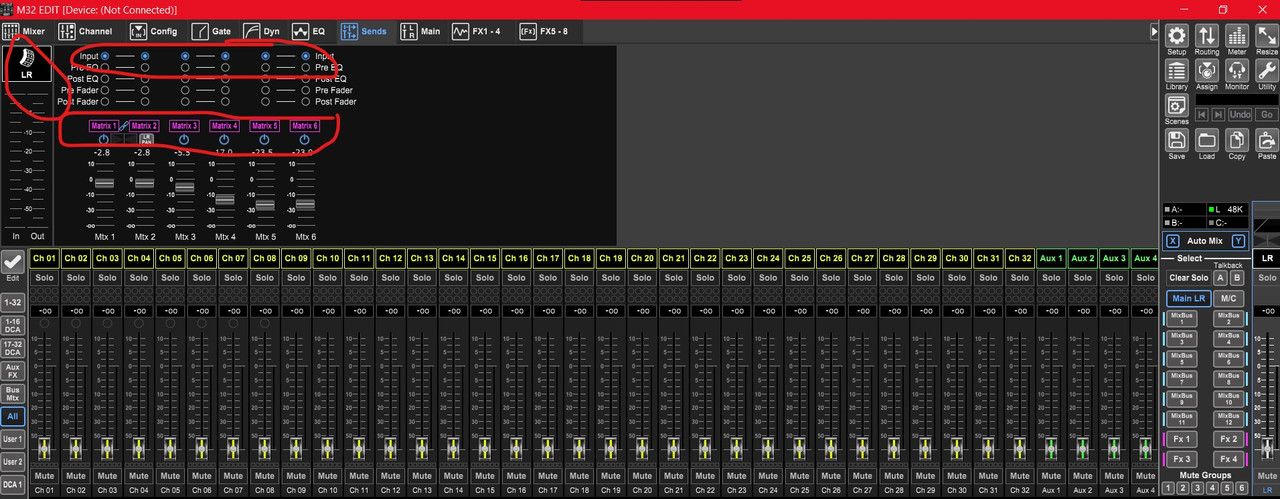Select Post EQ tap for Matrix 3
Image resolution: width=1280 pixels, height=499 pixels.
(x=185, y=79)
